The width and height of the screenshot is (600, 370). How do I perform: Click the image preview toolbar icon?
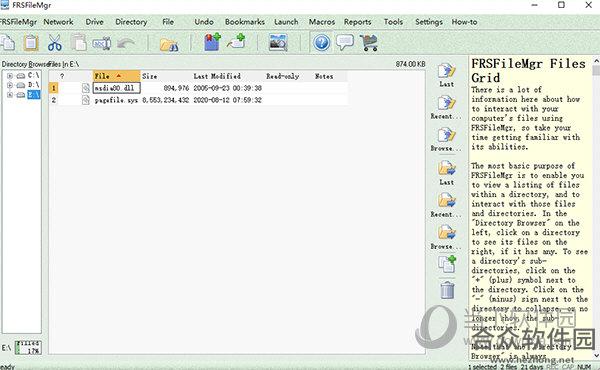pos(278,42)
